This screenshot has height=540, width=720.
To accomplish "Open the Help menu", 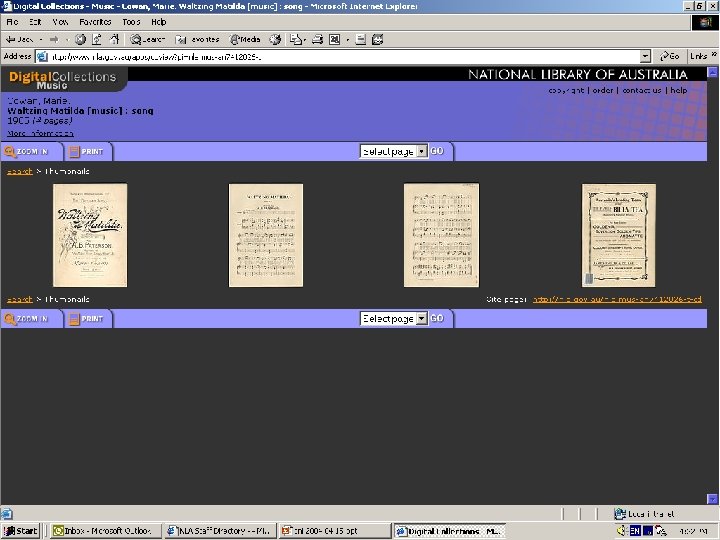I will pyautogui.click(x=158, y=22).
